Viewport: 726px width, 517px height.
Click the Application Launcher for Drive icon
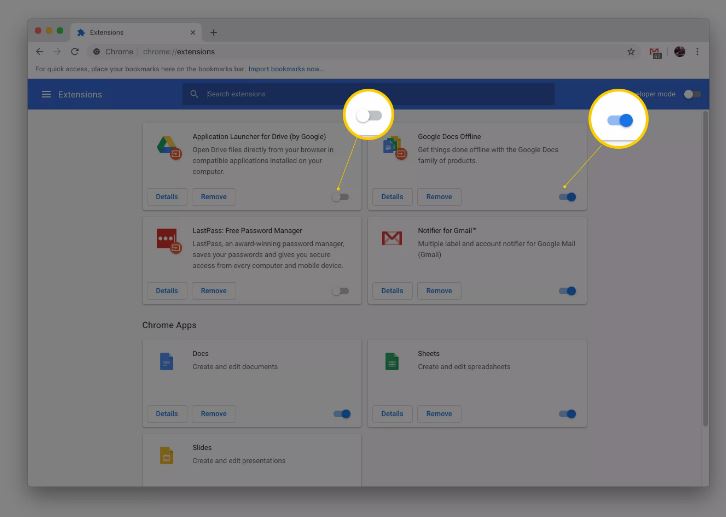169,148
